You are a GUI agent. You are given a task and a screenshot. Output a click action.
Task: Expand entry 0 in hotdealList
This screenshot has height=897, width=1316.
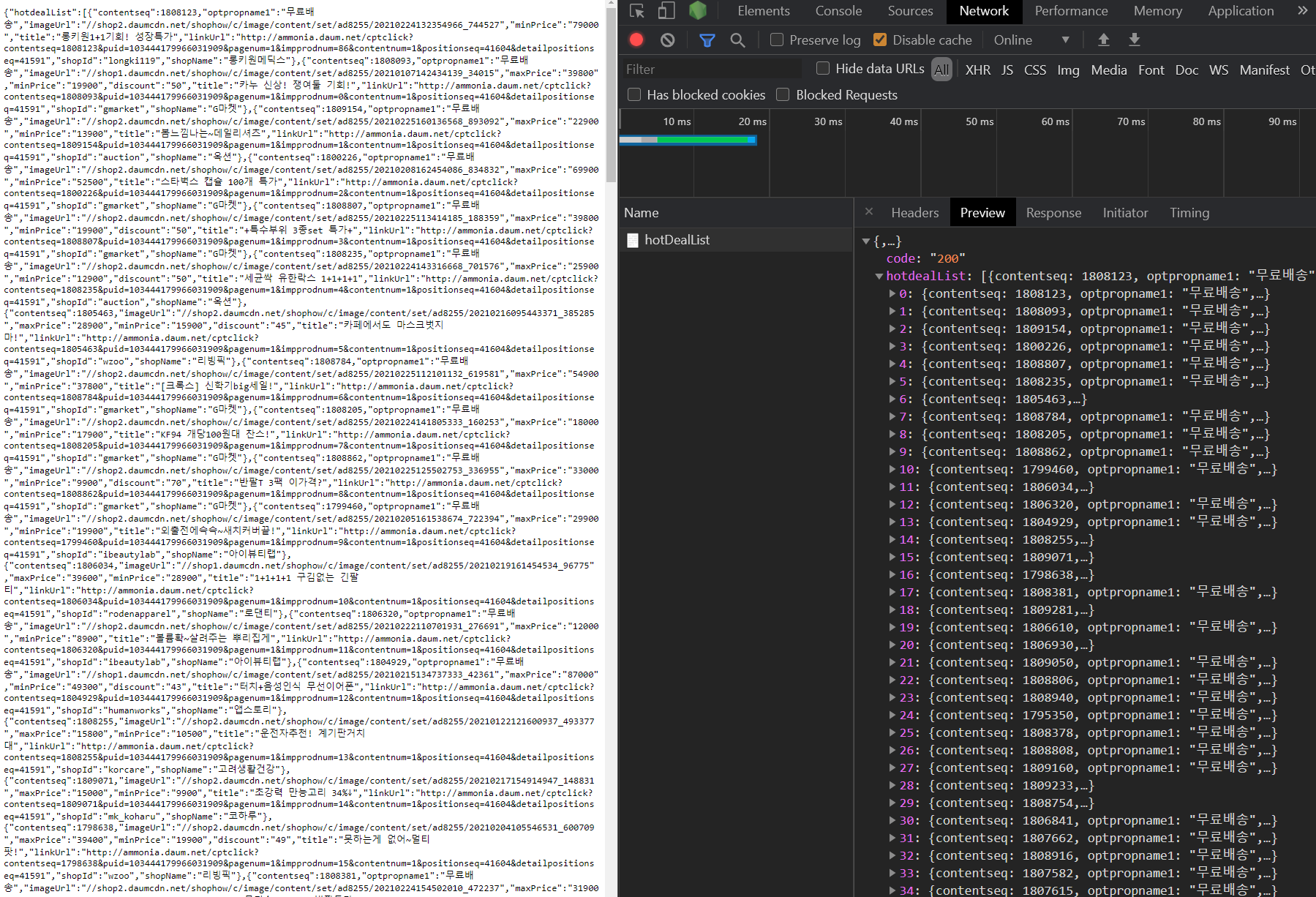891,293
